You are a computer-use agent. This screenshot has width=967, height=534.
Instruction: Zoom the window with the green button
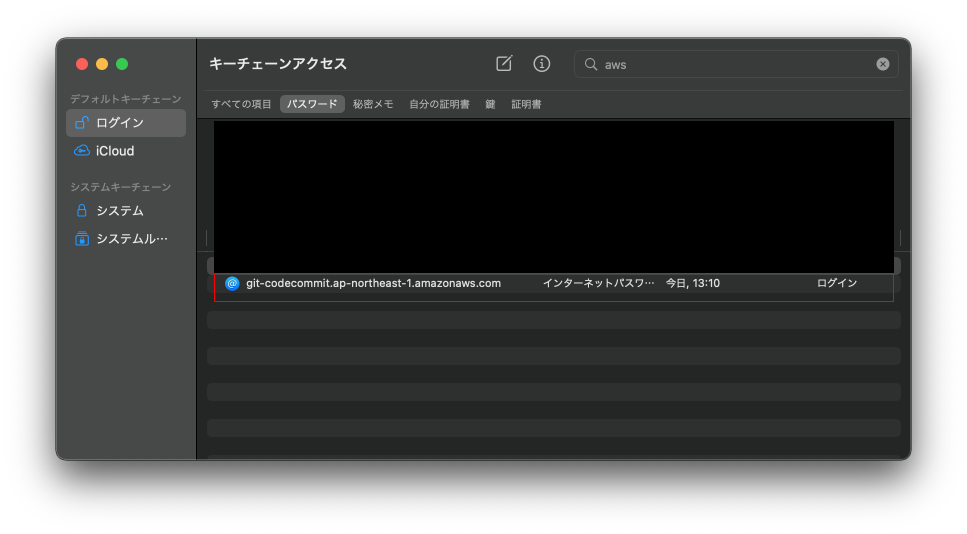click(122, 64)
